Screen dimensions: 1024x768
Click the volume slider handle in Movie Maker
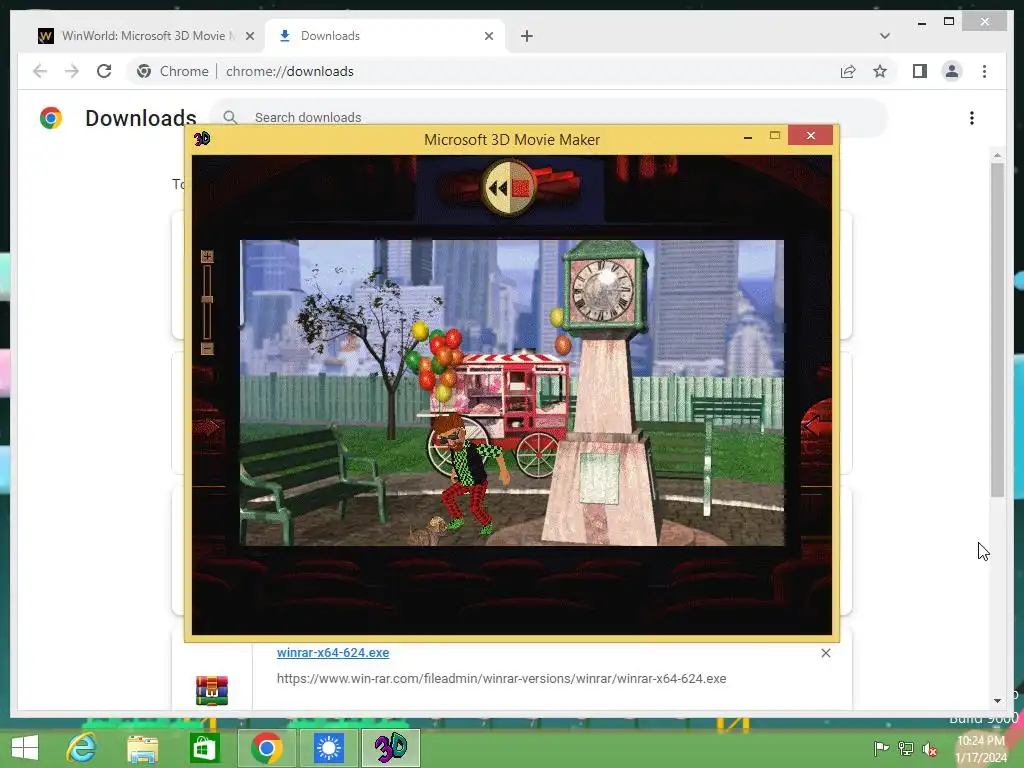[x=207, y=298]
